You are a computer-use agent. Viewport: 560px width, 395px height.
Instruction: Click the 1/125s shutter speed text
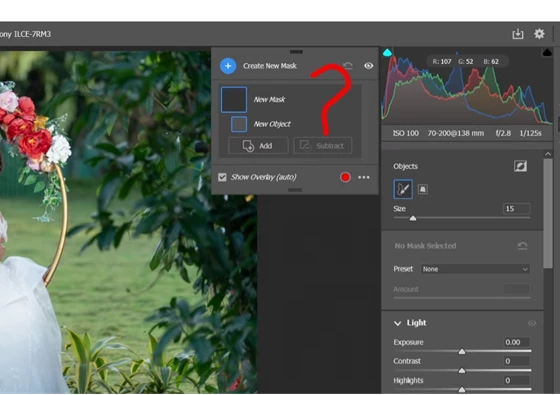click(530, 133)
